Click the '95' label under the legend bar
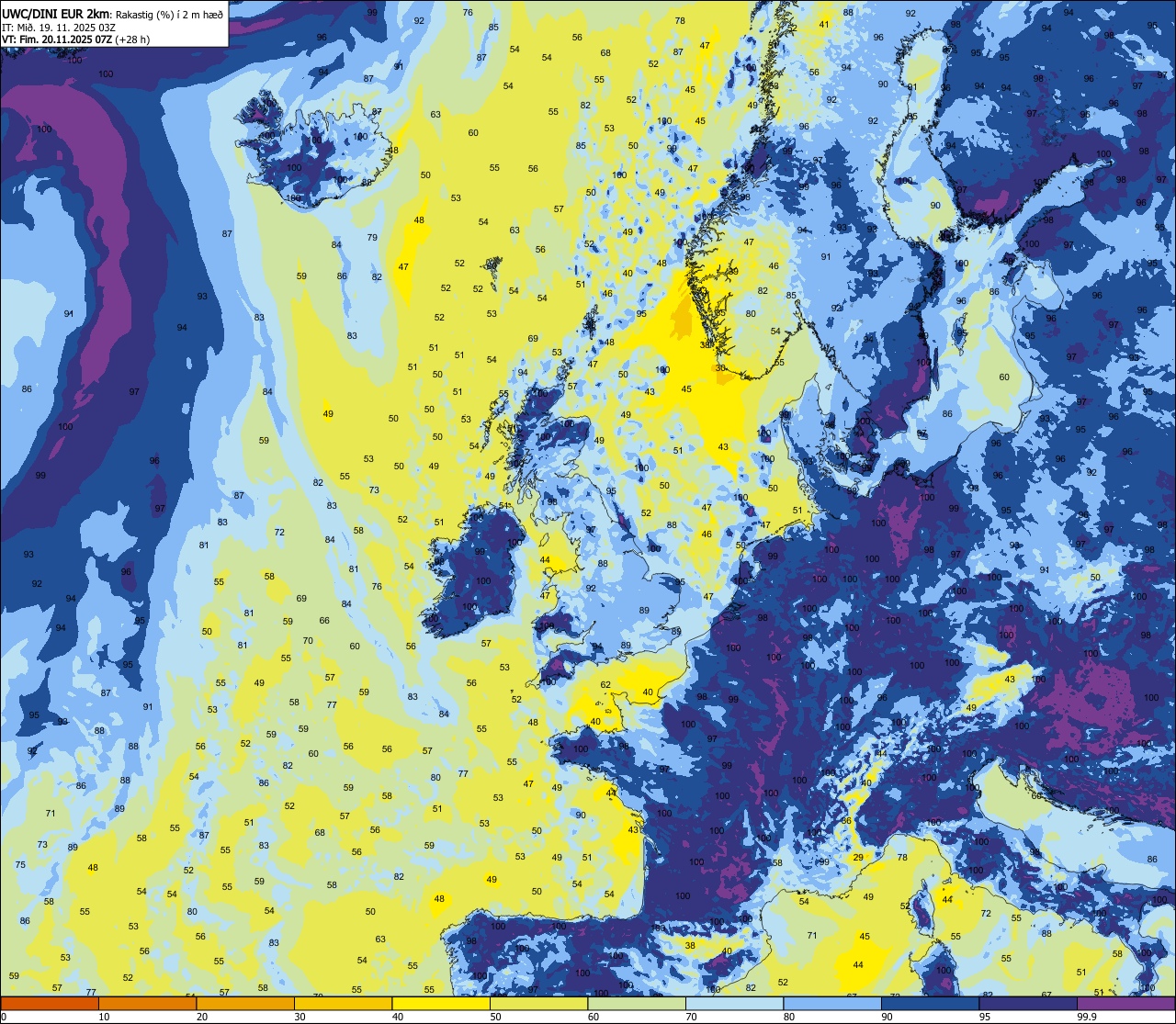Viewport: 1176px width, 1024px height. [985, 1017]
